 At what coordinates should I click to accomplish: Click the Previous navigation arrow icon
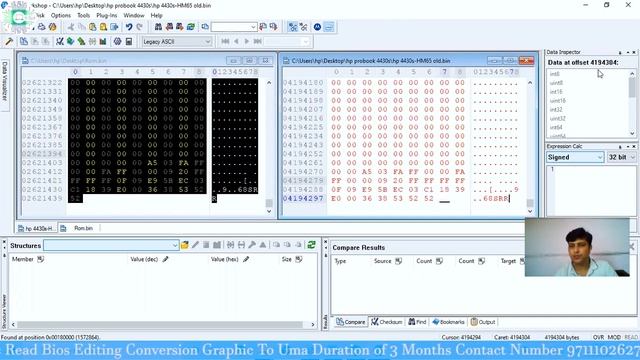point(236,42)
